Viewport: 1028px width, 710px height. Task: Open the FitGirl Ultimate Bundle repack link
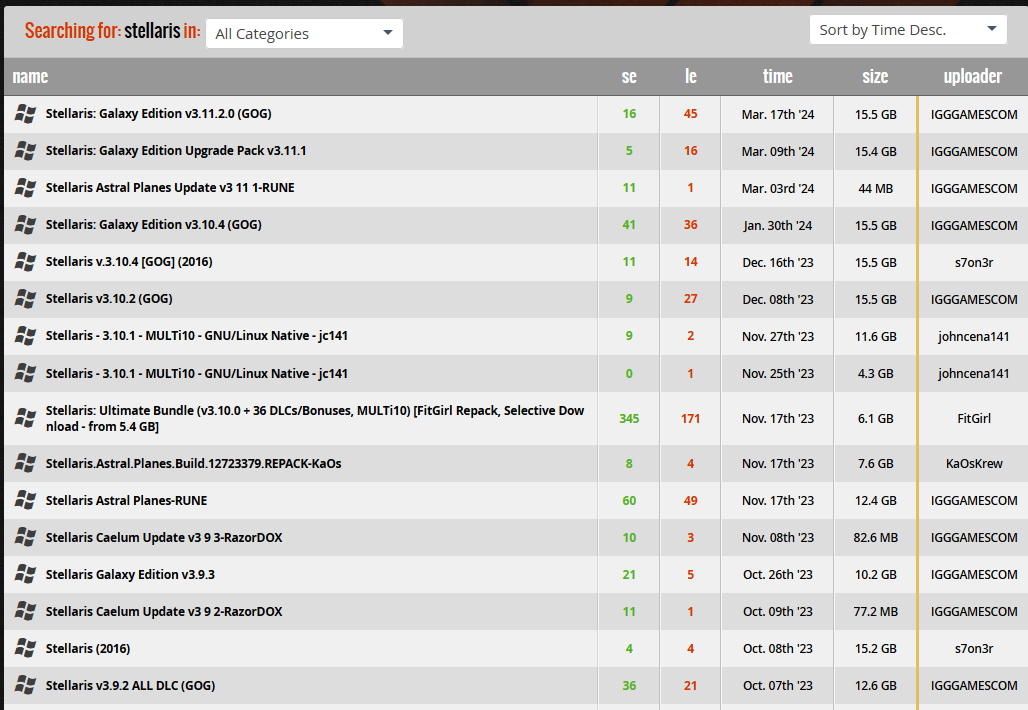tap(315, 418)
